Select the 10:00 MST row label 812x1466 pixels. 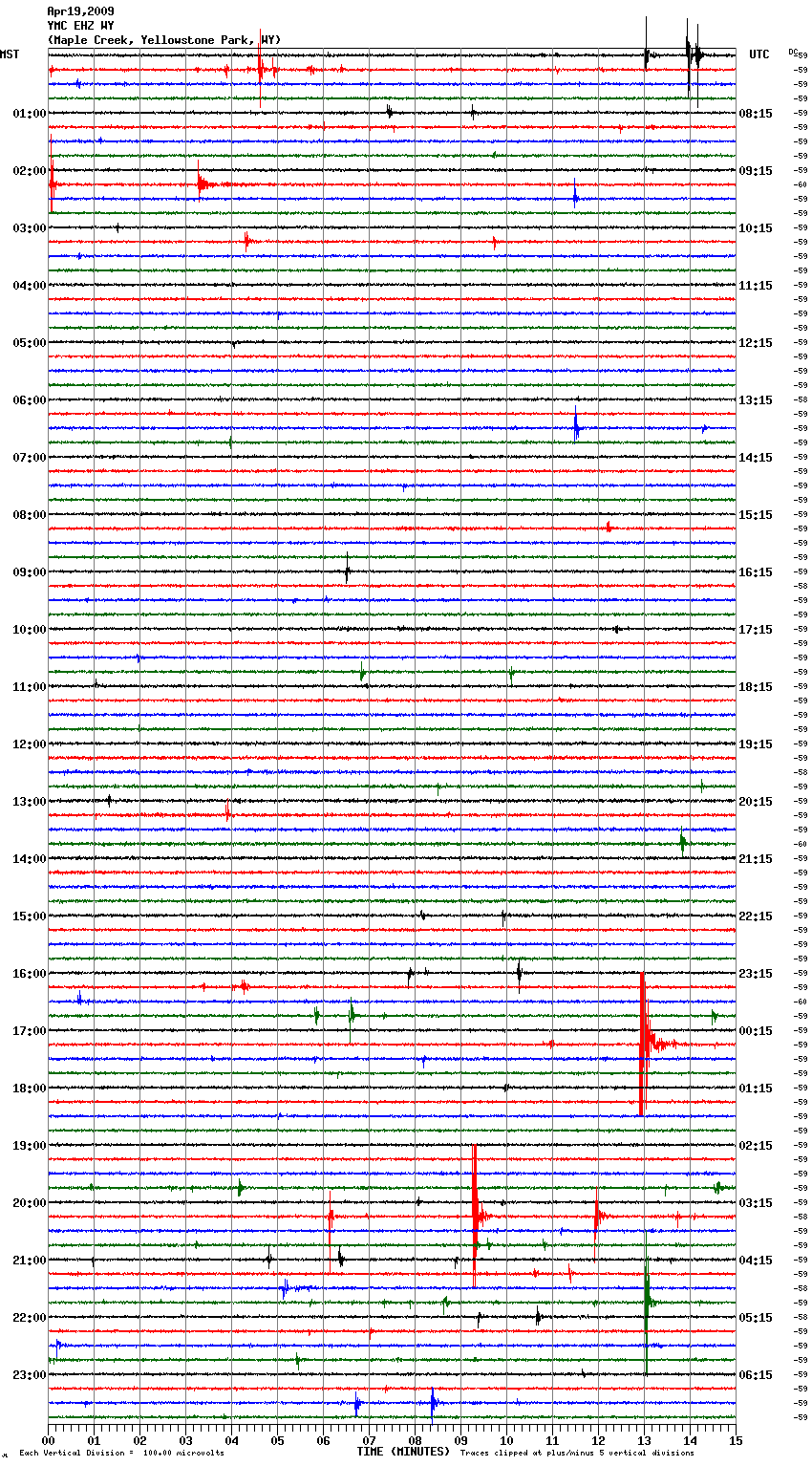[x=30, y=630]
